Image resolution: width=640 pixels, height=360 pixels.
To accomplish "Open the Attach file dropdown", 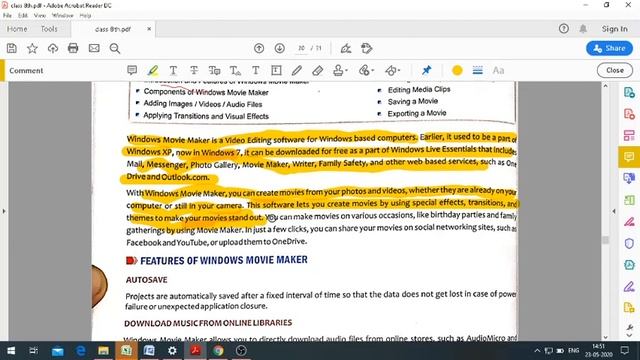I will [366, 70].
